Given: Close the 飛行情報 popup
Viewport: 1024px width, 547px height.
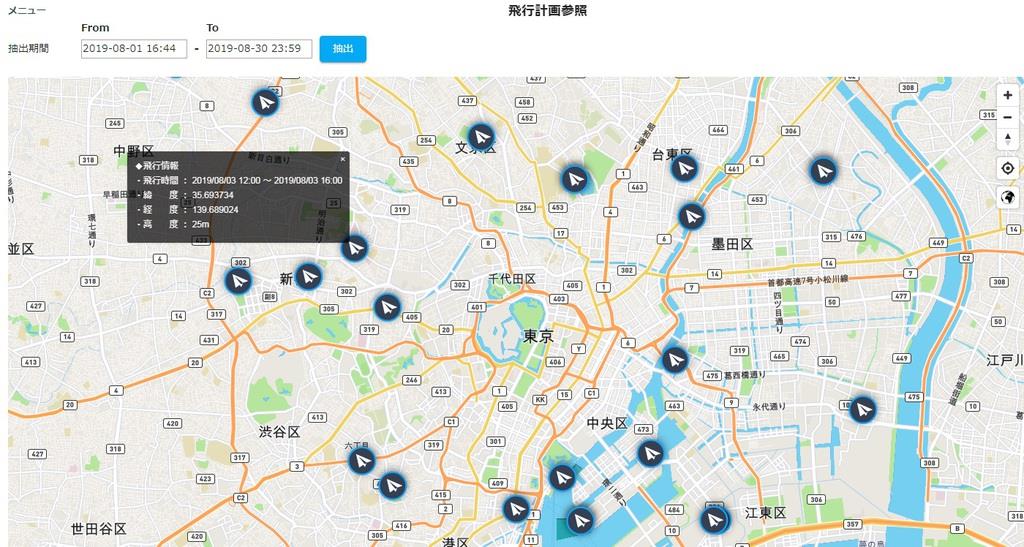Looking at the screenshot, I should (x=342, y=158).
